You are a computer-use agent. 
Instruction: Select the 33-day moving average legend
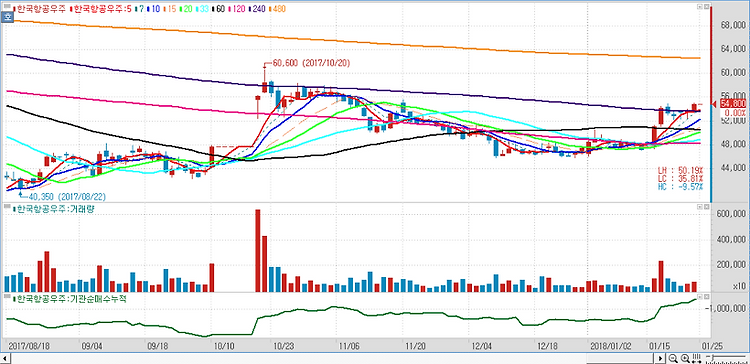pyautogui.click(x=201, y=9)
